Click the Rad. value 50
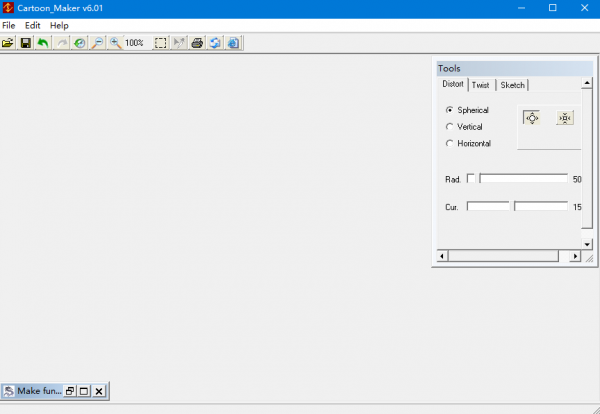This screenshot has width=600, height=414. (x=577, y=179)
